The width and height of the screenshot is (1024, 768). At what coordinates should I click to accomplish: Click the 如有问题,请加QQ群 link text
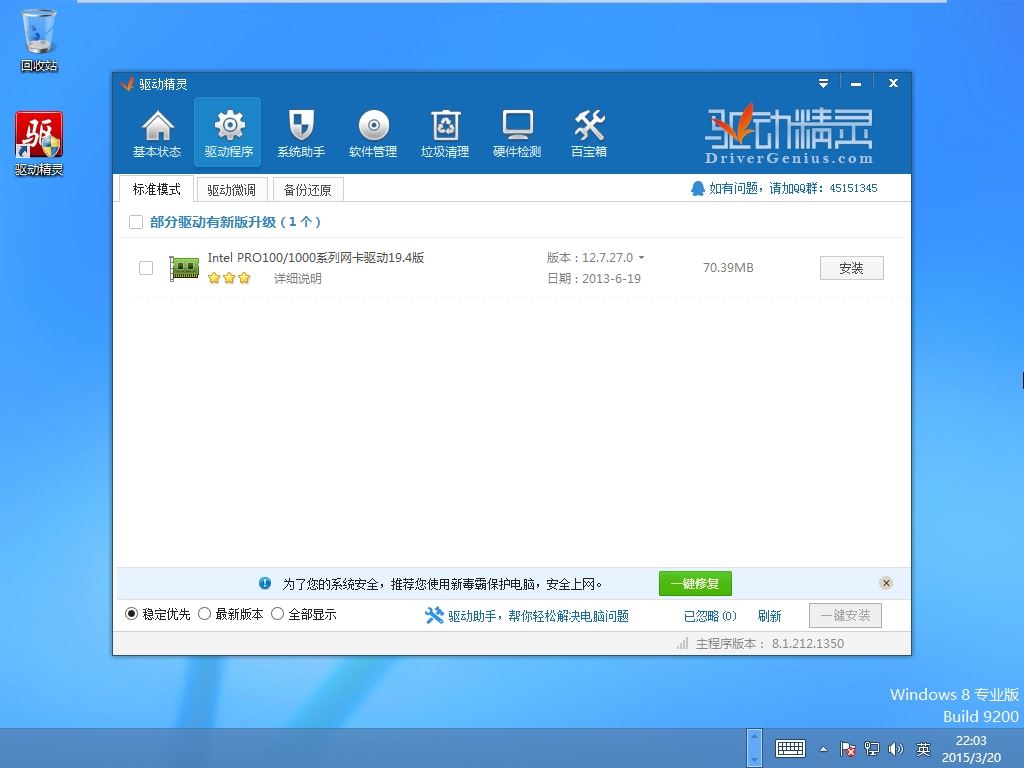click(x=793, y=189)
